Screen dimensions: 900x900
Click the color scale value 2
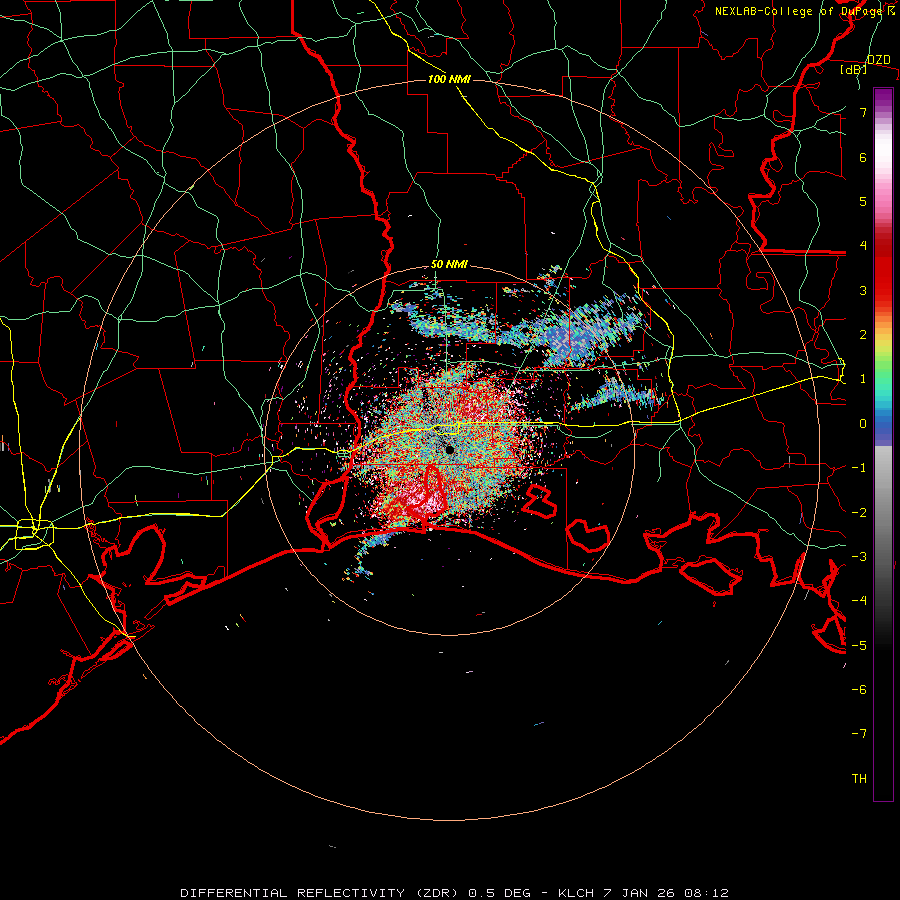pyautogui.click(x=863, y=335)
